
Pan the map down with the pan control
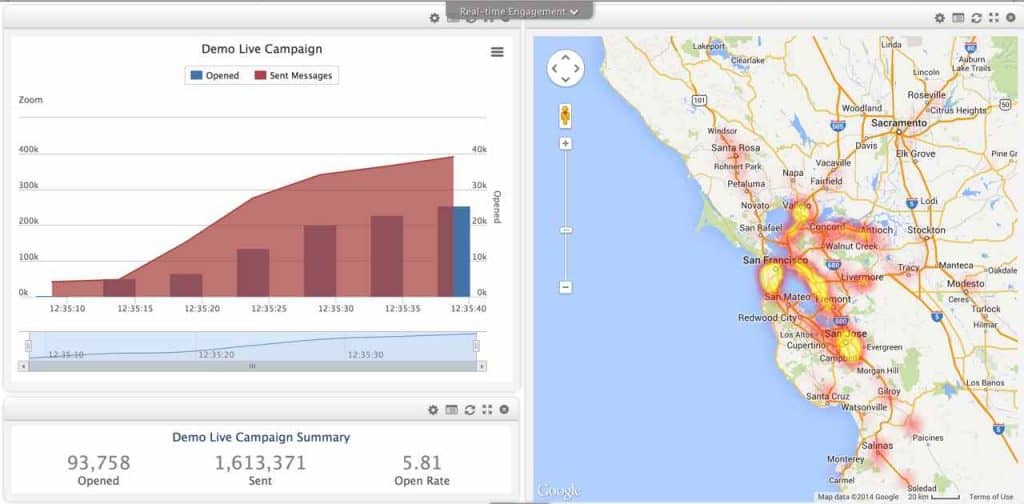566,79
